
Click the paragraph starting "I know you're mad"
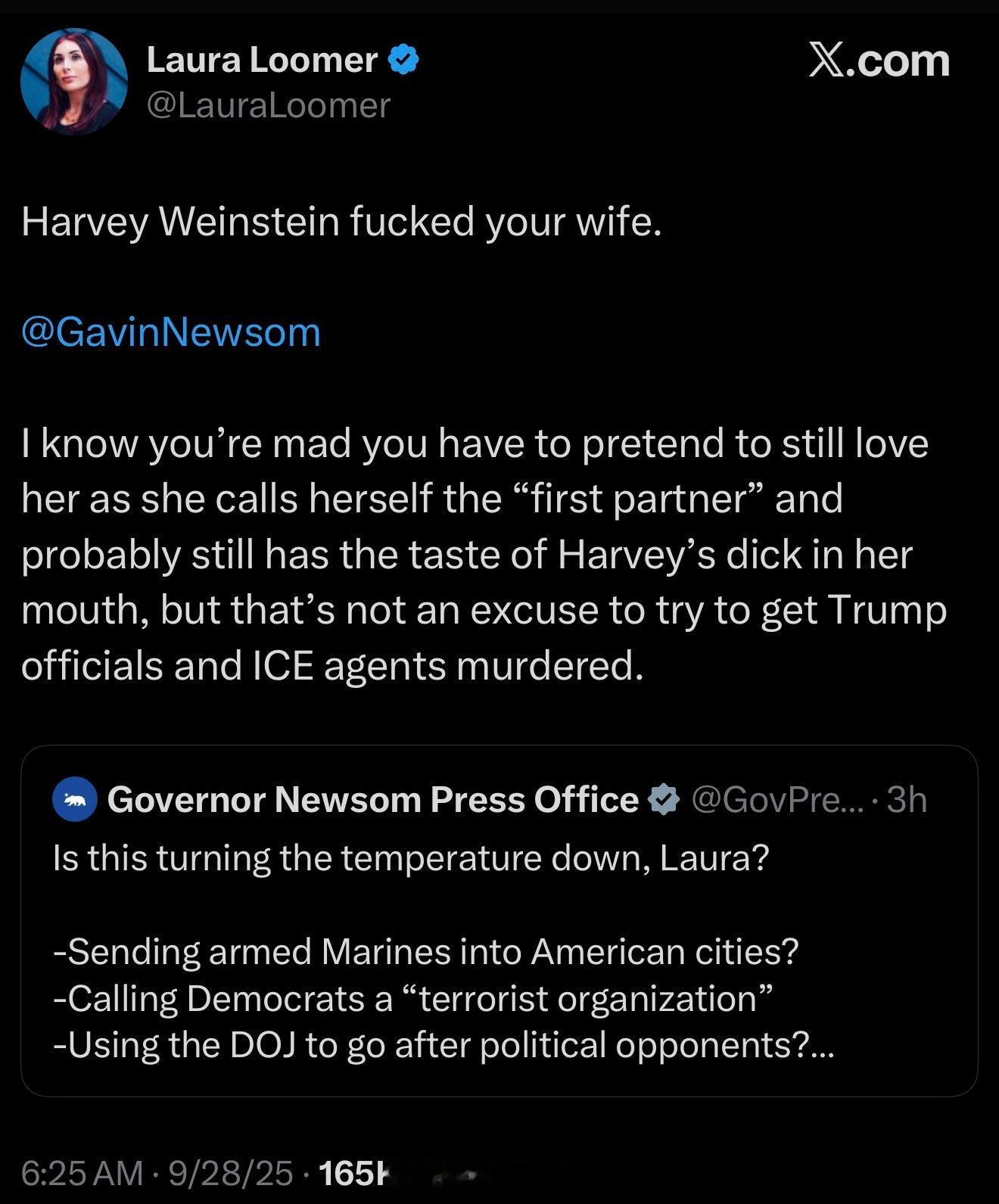(475, 554)
